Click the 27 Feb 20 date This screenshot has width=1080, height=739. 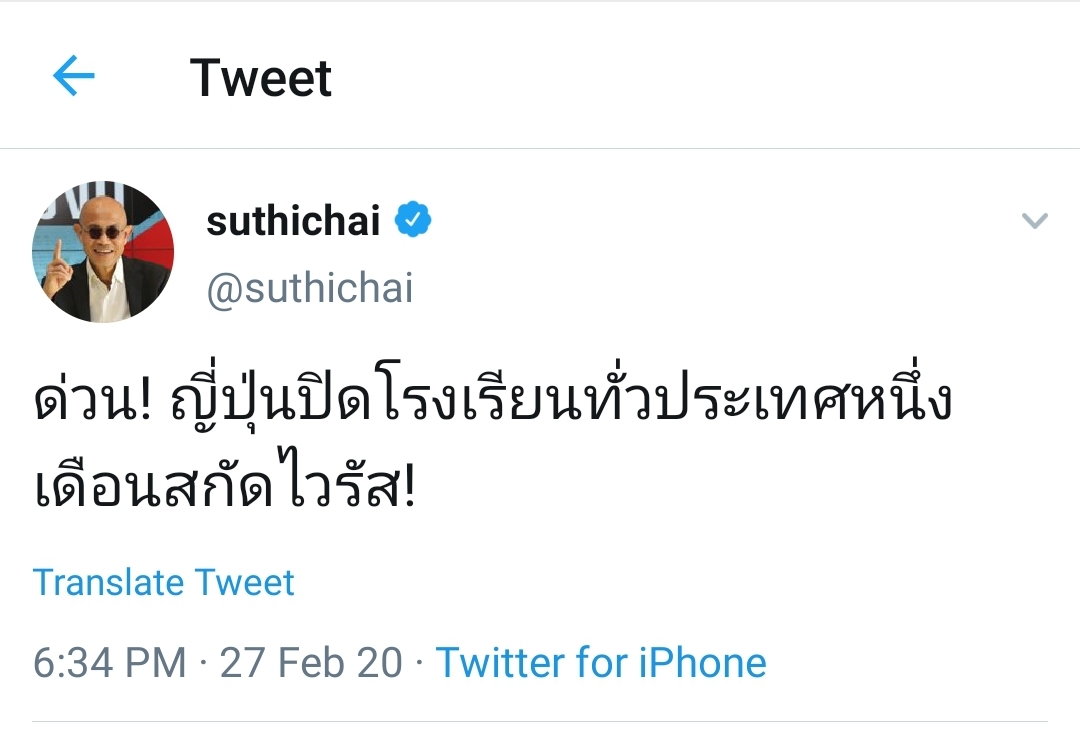click(311, 662)
